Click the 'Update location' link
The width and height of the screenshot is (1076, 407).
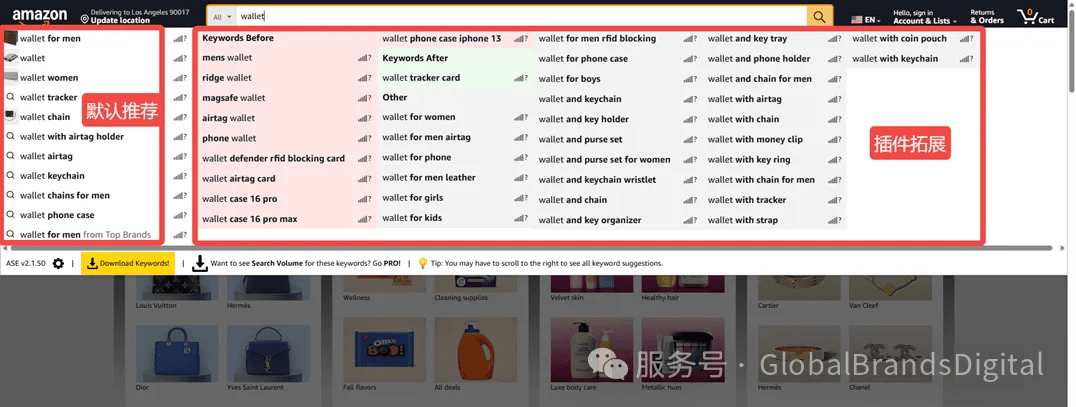click(120, 21)
